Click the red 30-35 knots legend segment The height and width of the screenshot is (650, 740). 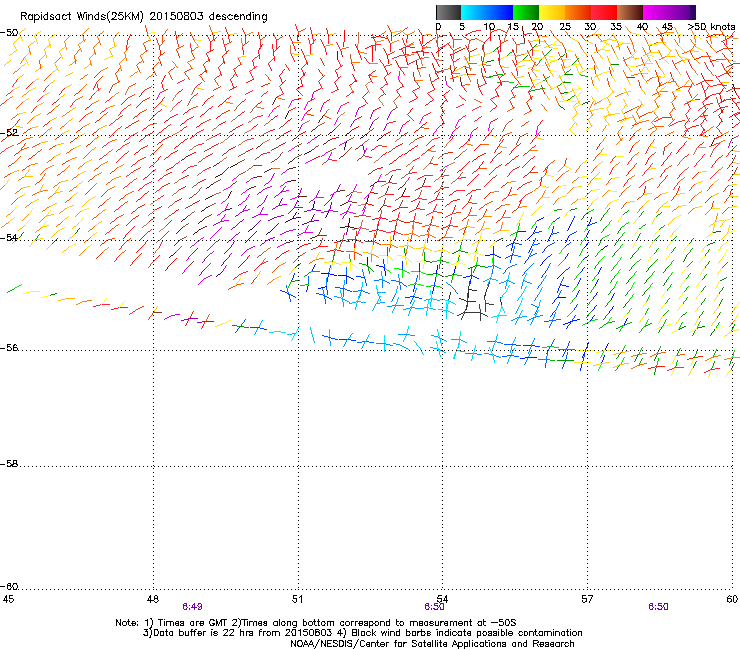click(604, 12)
